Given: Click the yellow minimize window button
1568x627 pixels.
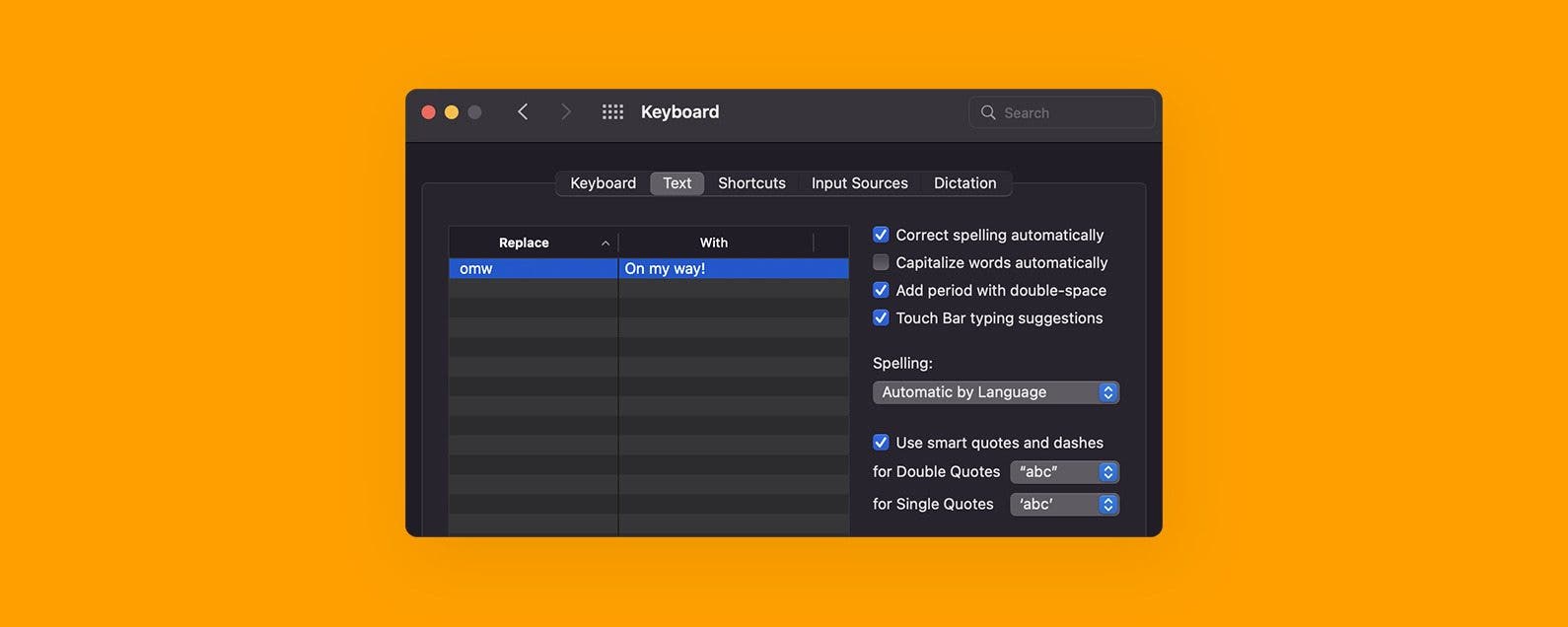Looking at the screenshot, I should pyautogui.click(x=452, y=112).
